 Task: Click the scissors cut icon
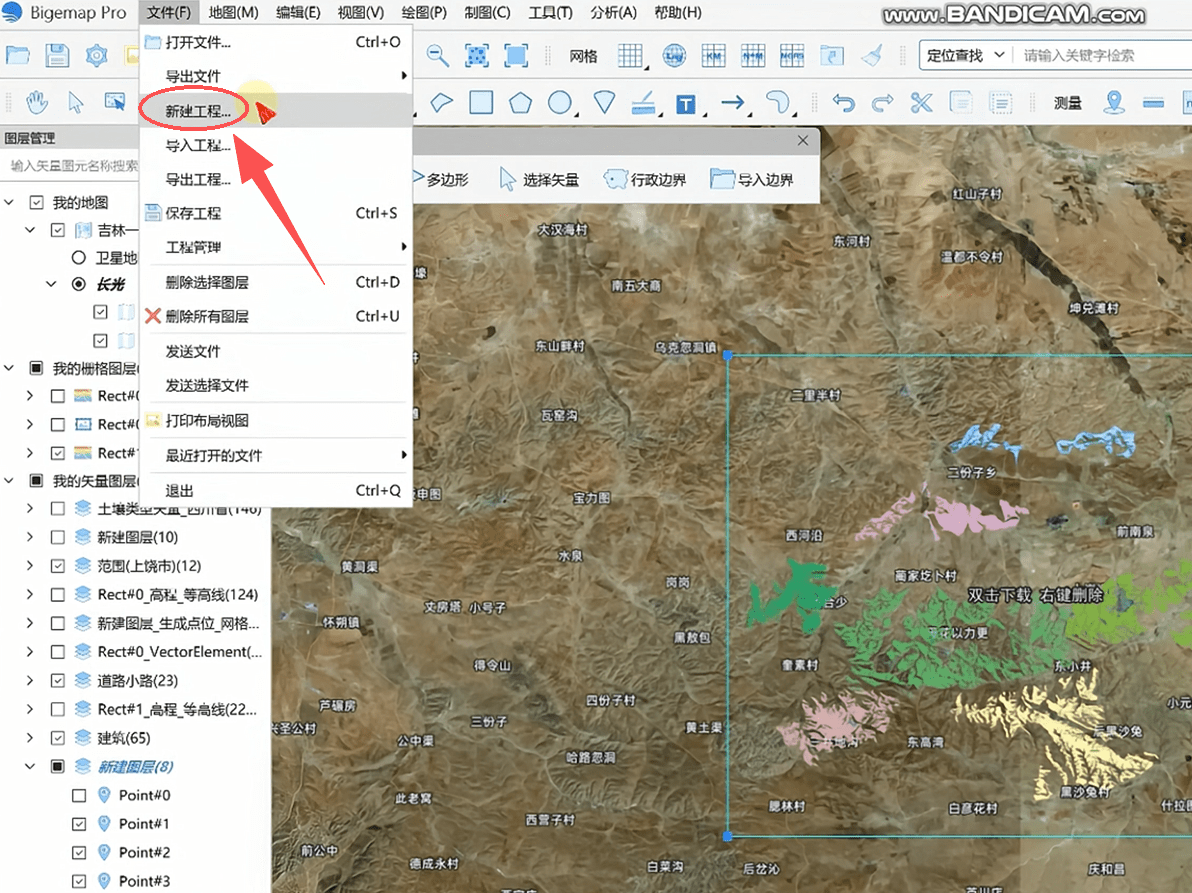pos(922,102)
